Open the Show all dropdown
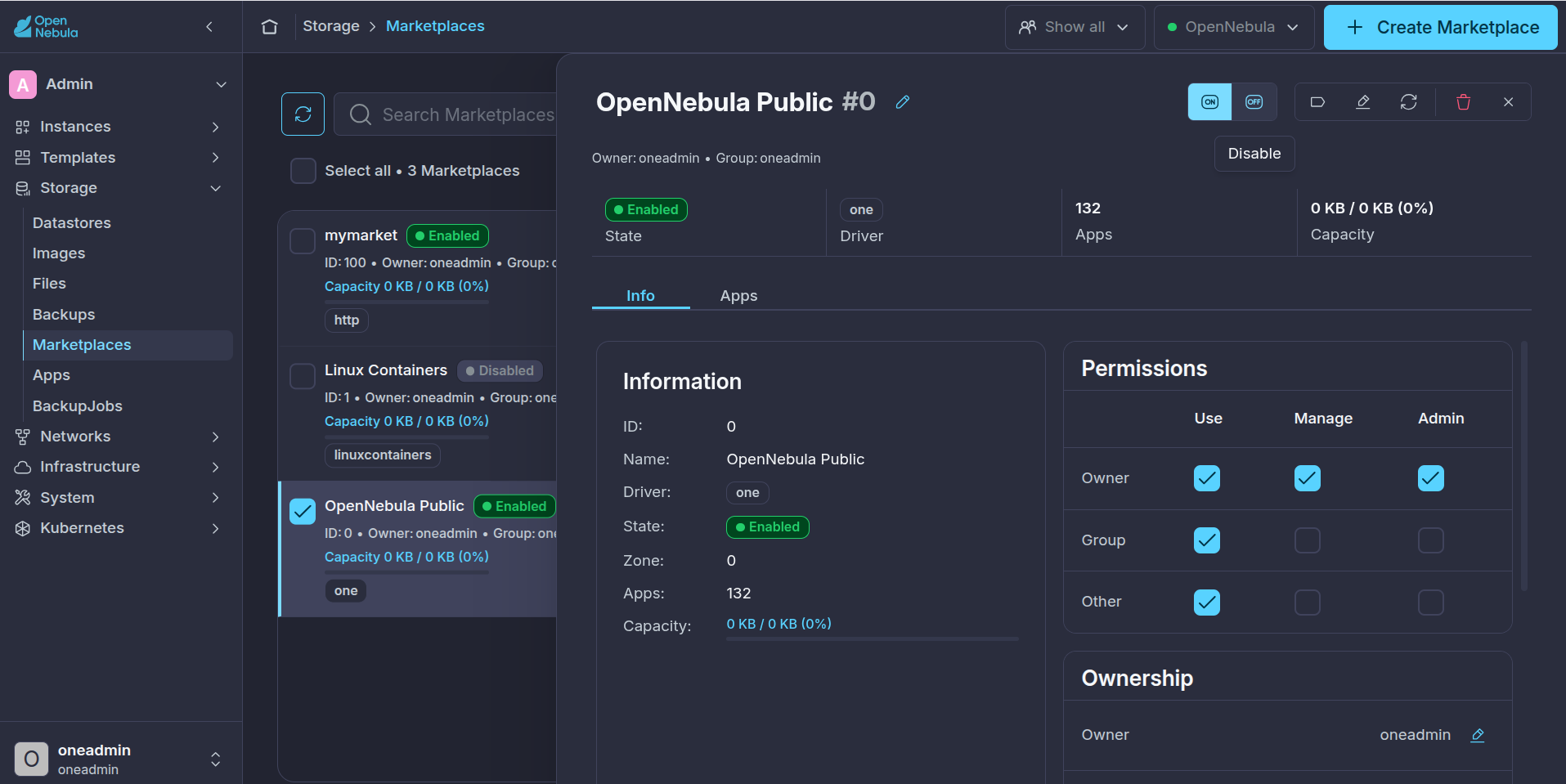 coord(1075,27)
